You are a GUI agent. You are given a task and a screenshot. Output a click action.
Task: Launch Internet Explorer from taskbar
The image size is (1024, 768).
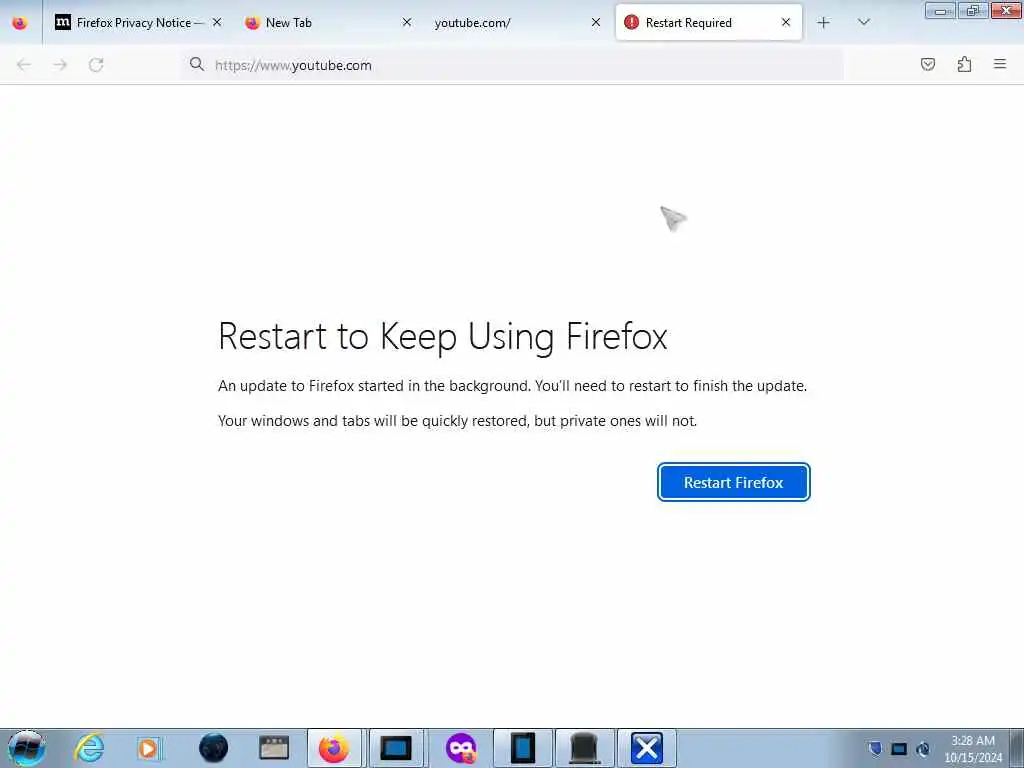pyautogui.click(x=89, y=748)
